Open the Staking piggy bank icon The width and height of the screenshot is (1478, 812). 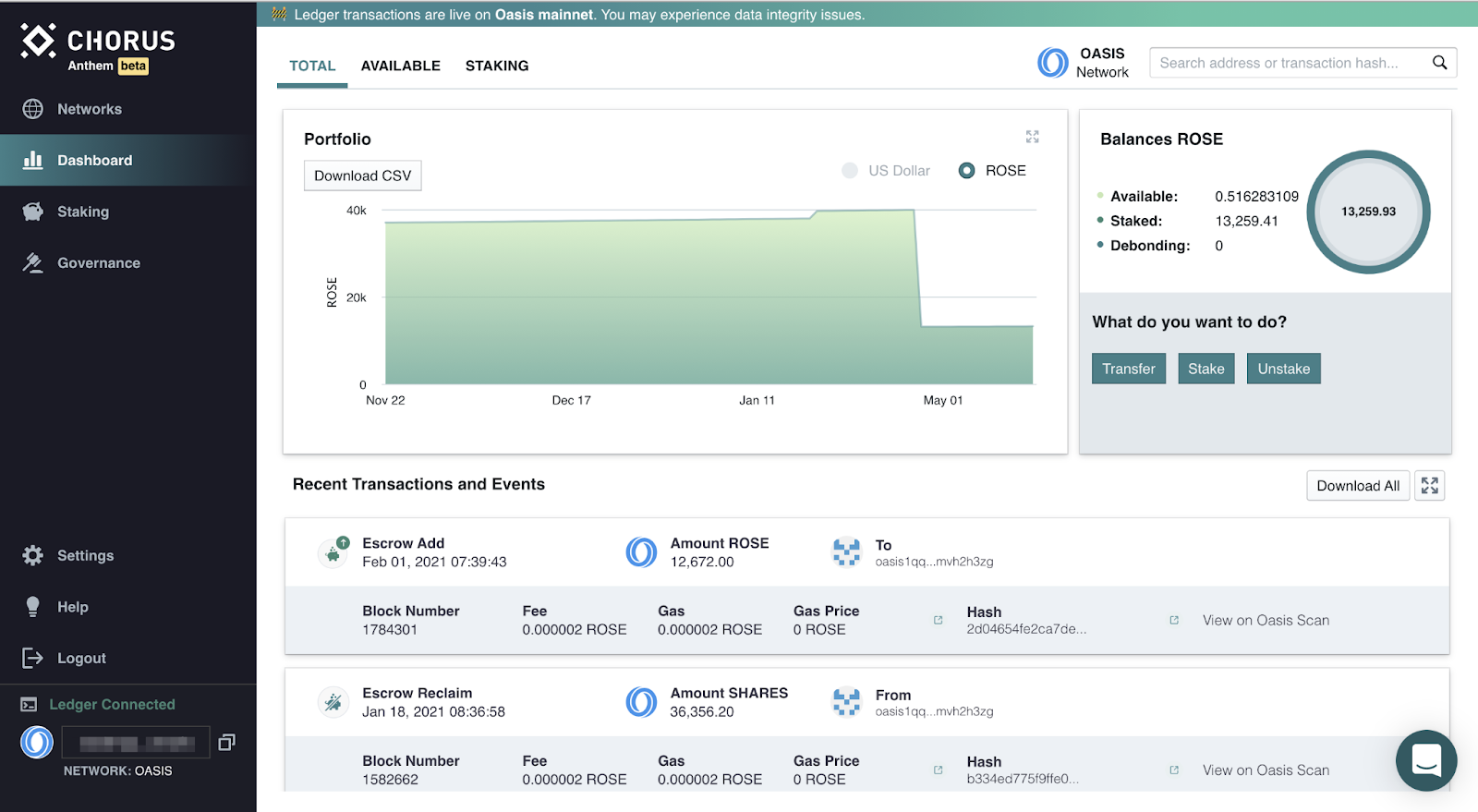[33, 212]
